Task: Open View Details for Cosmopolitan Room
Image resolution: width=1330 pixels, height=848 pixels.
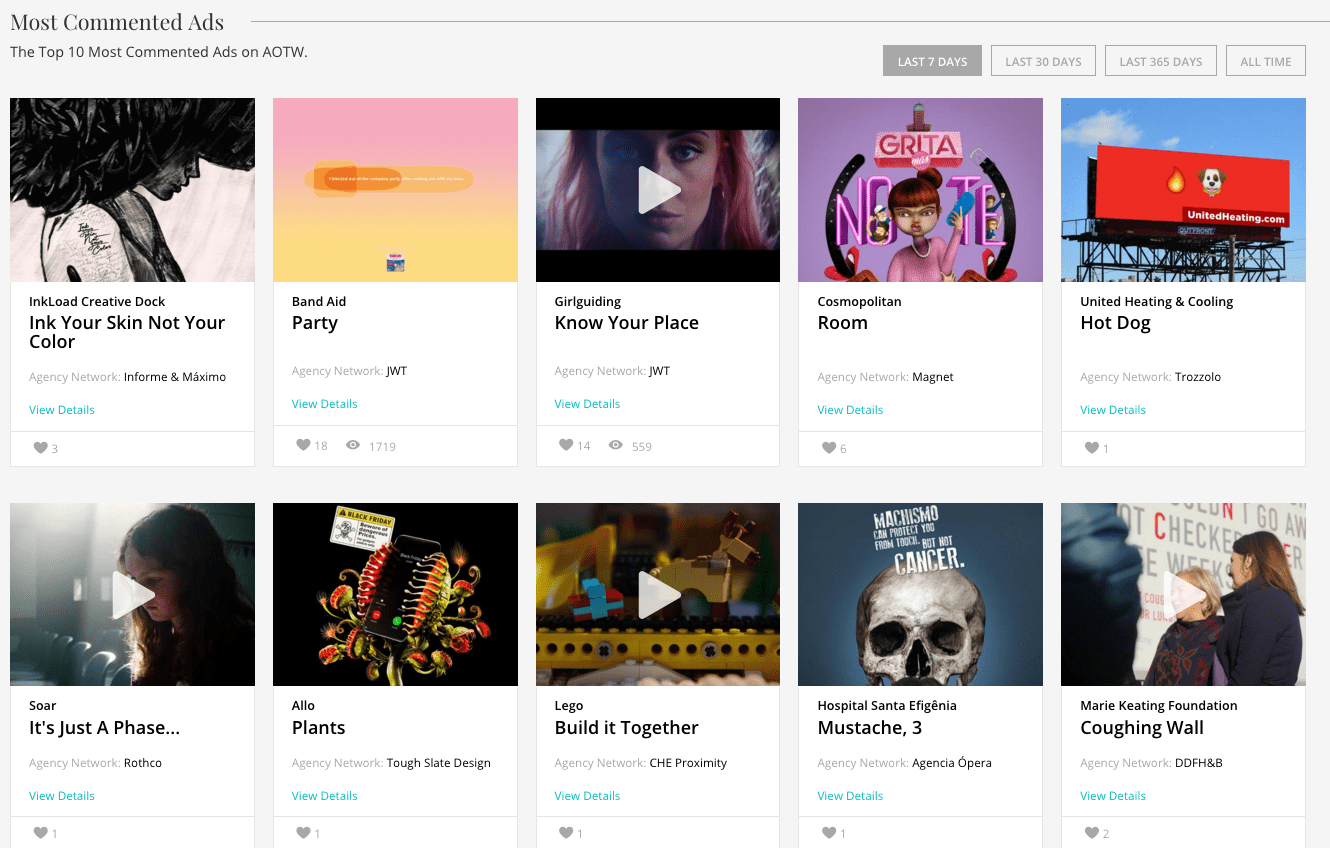Action: coord(850,410)
